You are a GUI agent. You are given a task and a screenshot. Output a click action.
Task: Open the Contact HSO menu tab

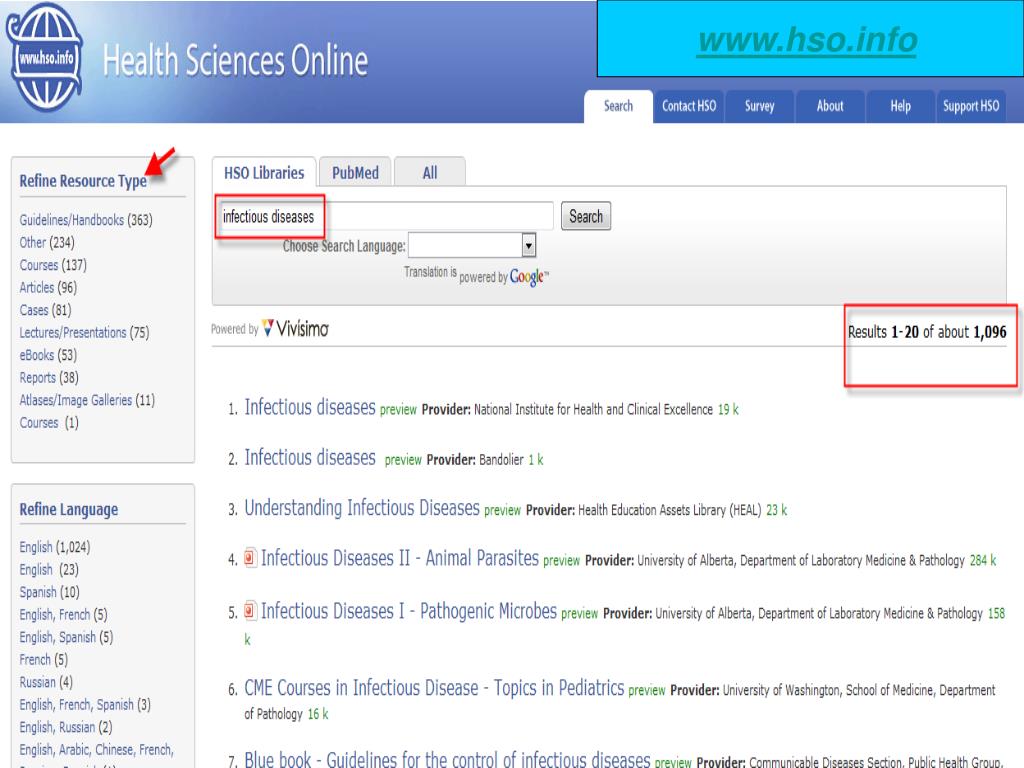[688, 106]
